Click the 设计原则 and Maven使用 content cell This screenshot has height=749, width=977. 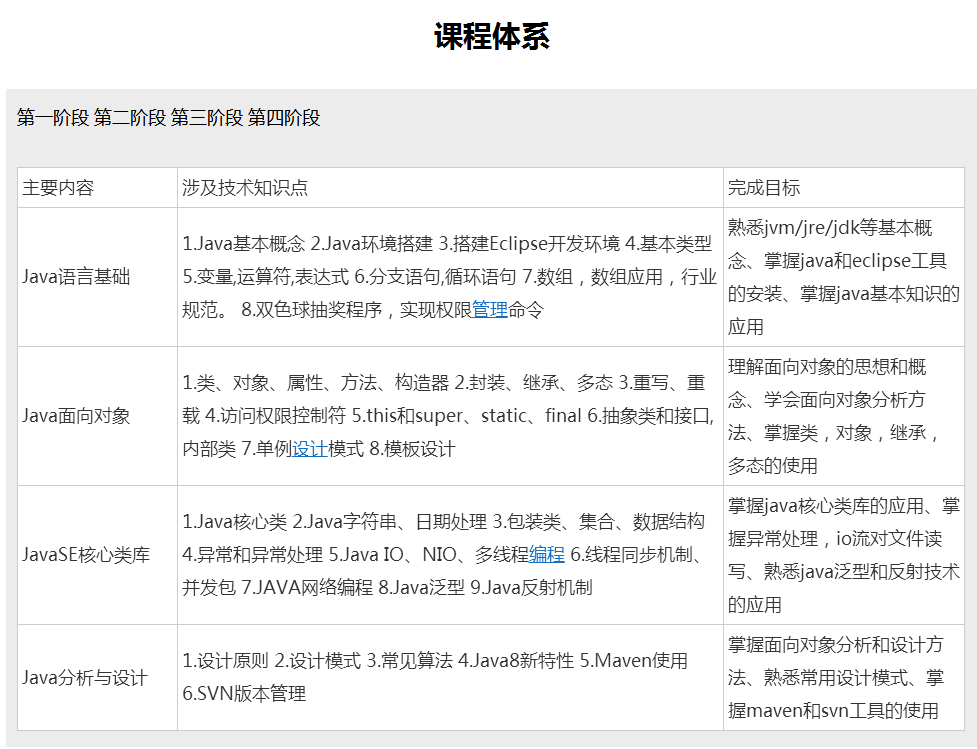coord(449,677)
